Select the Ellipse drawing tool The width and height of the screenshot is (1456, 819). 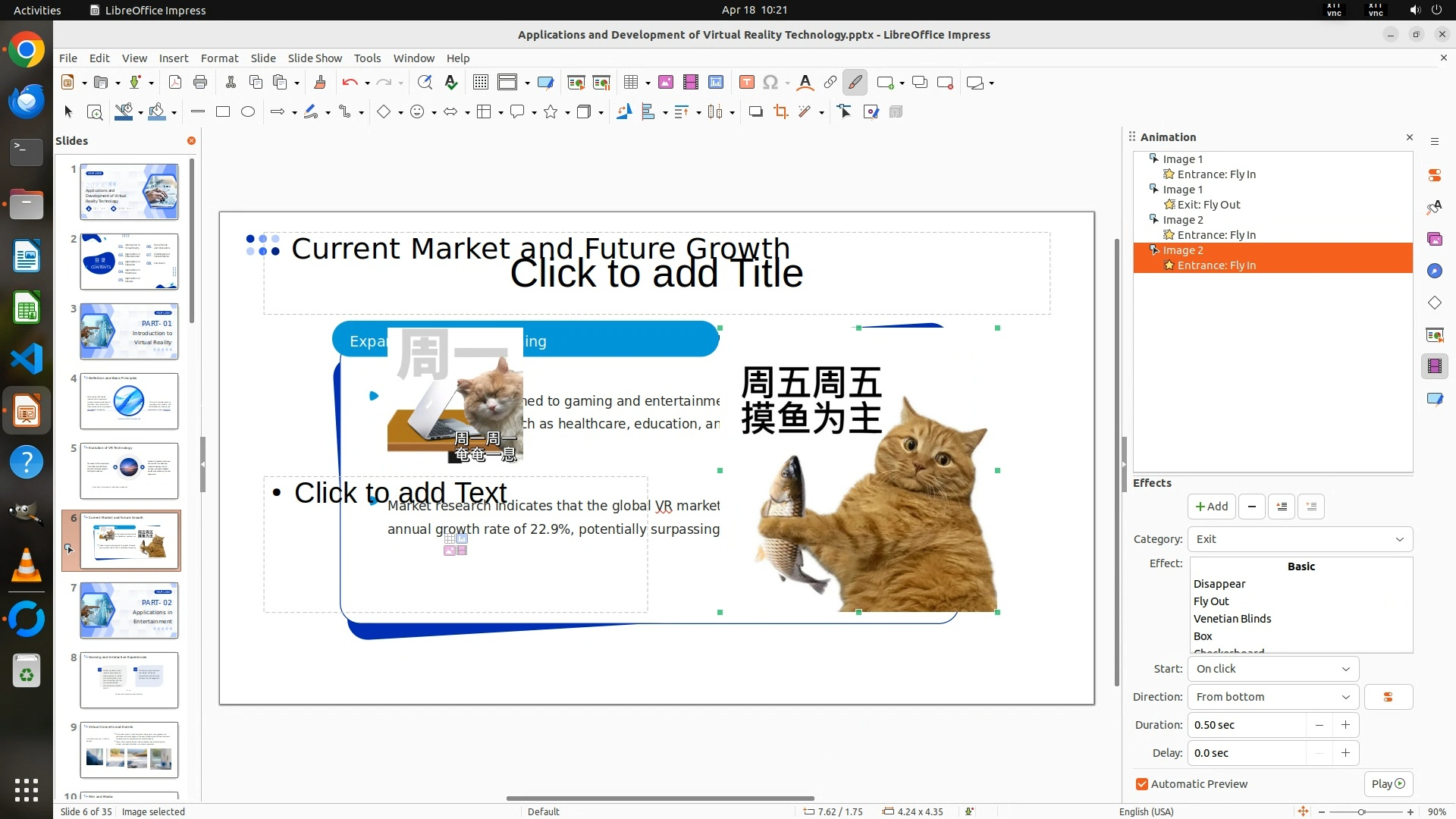pyautogui.click(x=248, y=112)
